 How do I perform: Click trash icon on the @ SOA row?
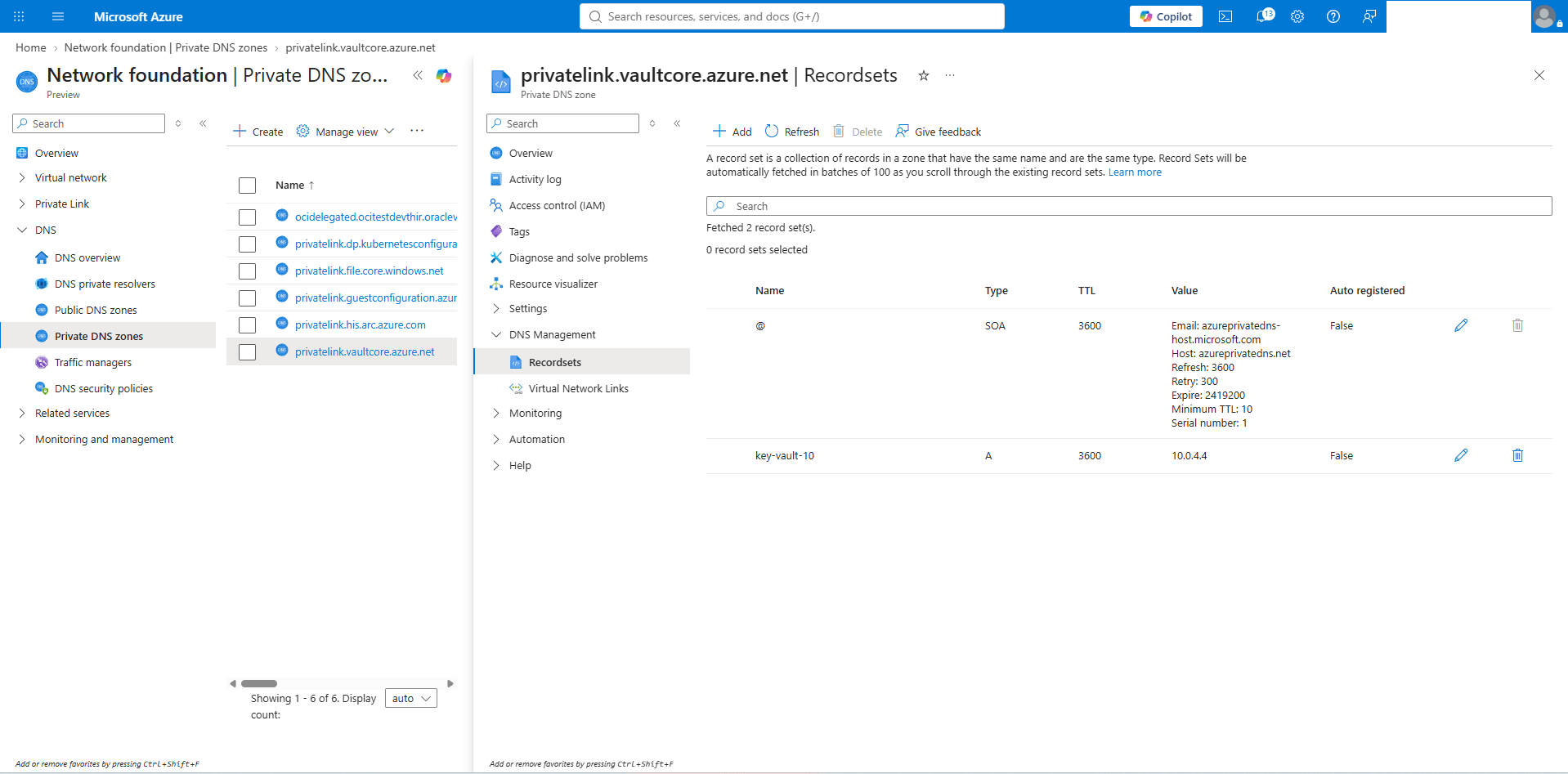[1517, 325]
